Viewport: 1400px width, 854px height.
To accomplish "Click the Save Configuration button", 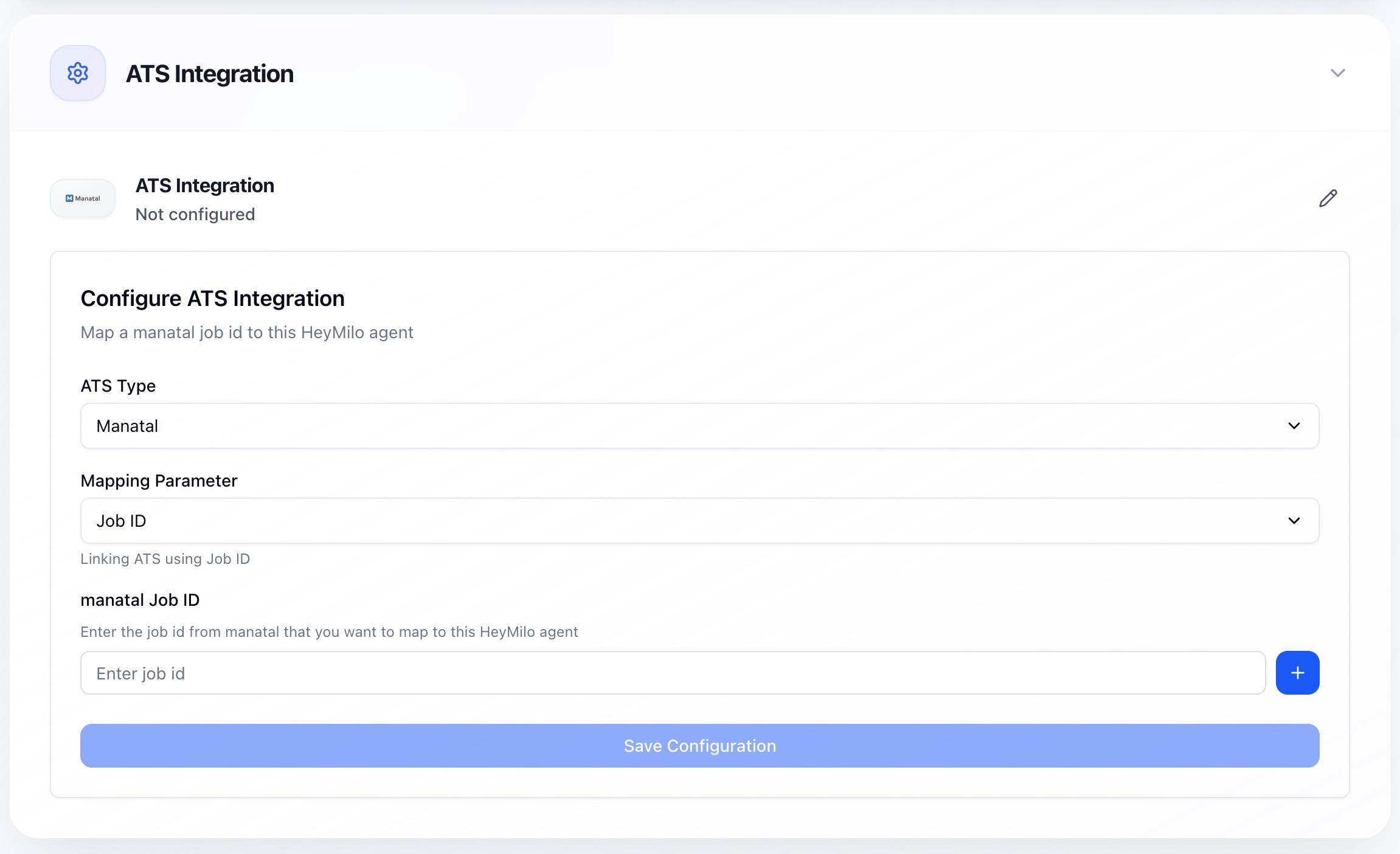I will [699, 746].
